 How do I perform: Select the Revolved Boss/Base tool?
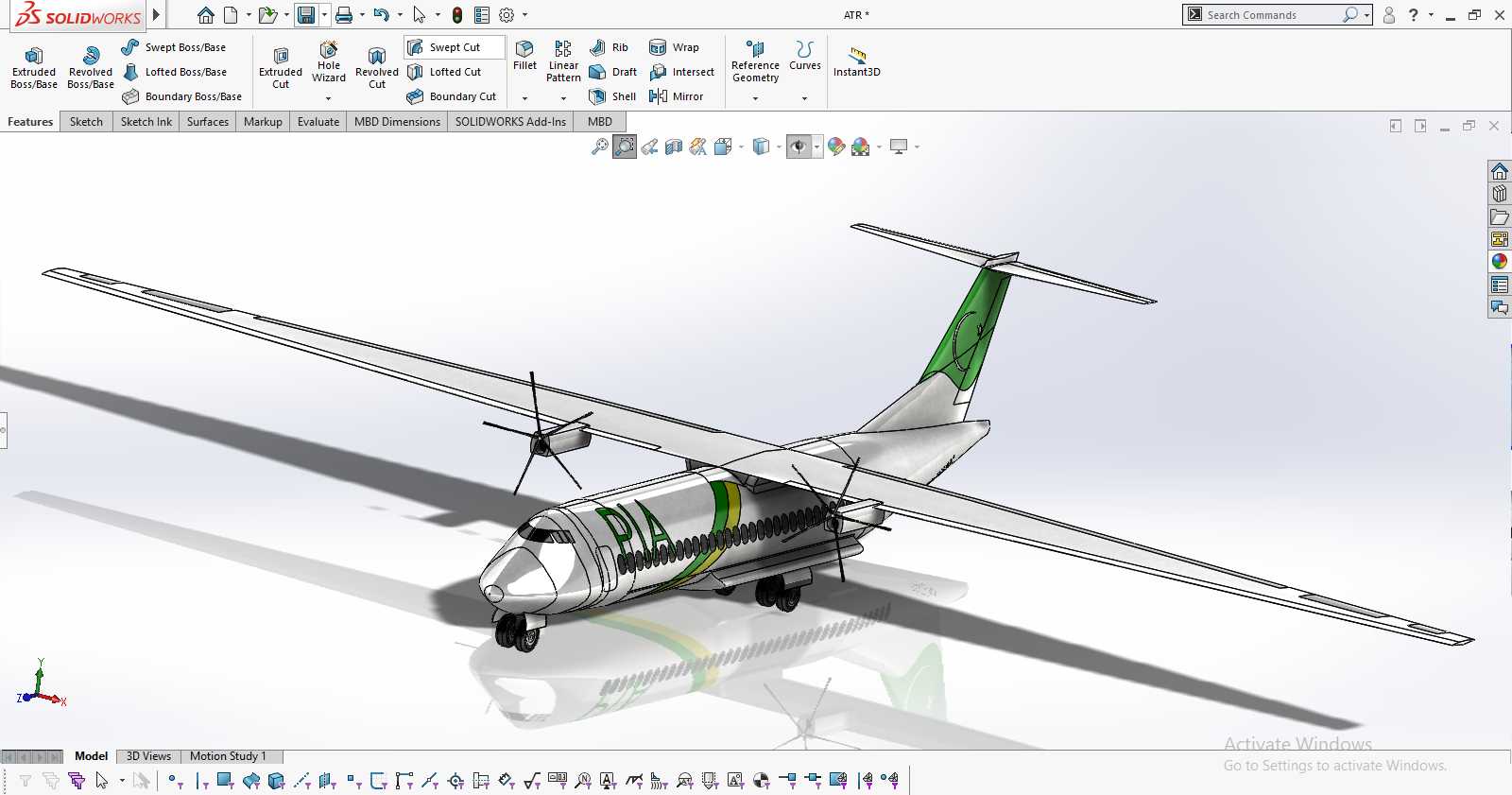[91, 67]
